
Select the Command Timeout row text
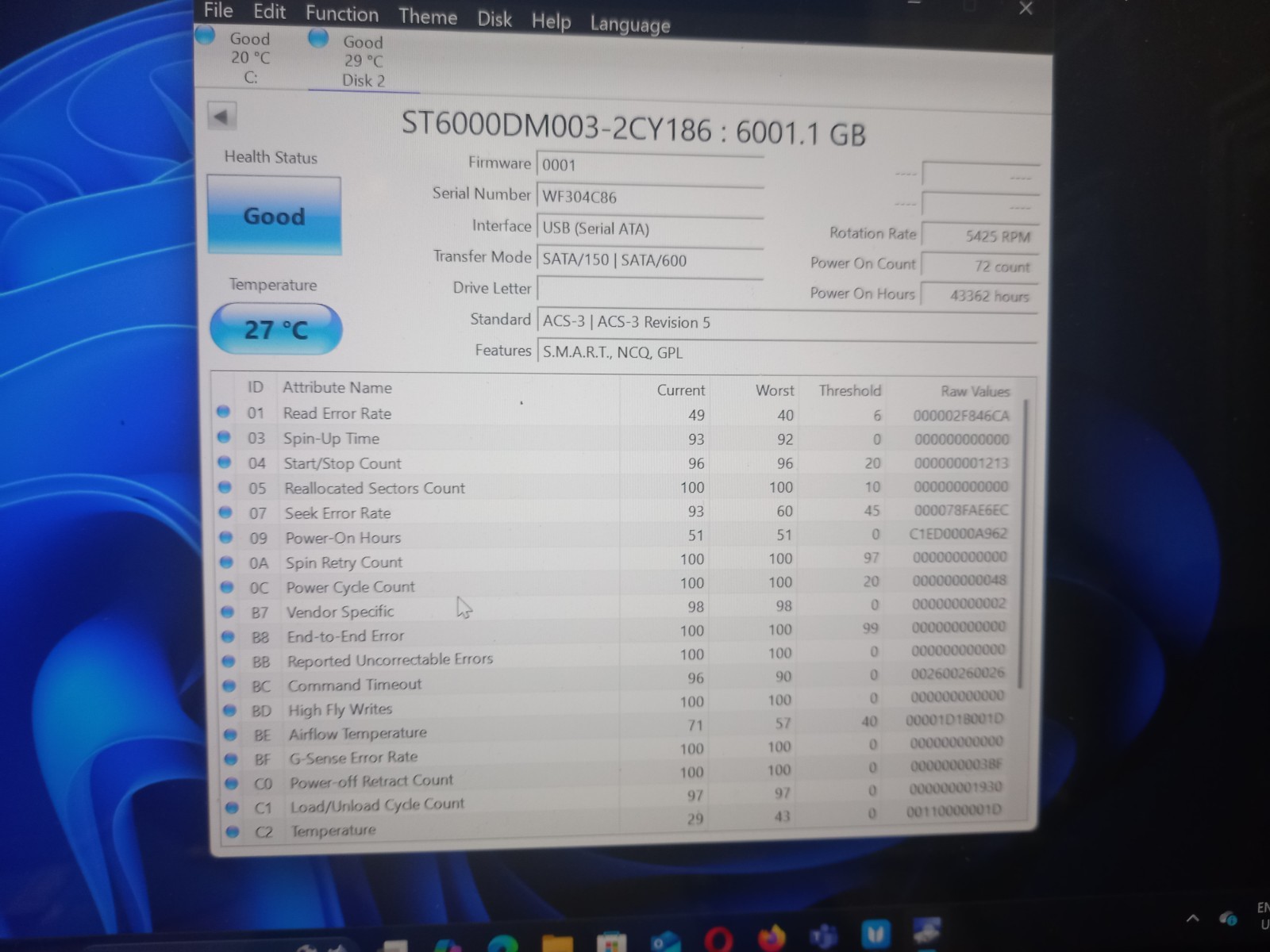click(x=355, y=685)
